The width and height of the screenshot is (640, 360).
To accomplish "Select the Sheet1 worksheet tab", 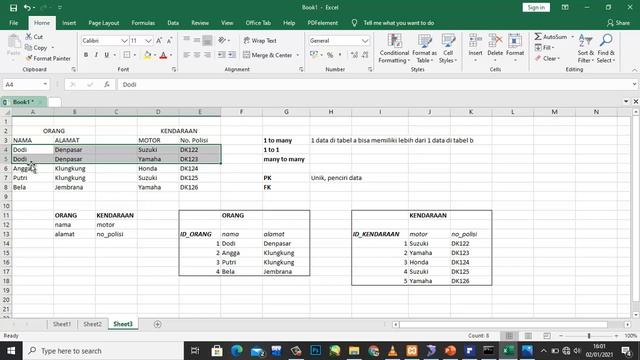I will pos(62,324).
